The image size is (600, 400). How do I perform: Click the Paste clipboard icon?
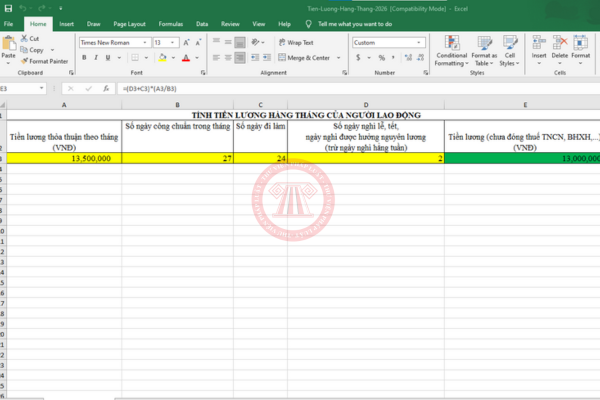[8, 44]
